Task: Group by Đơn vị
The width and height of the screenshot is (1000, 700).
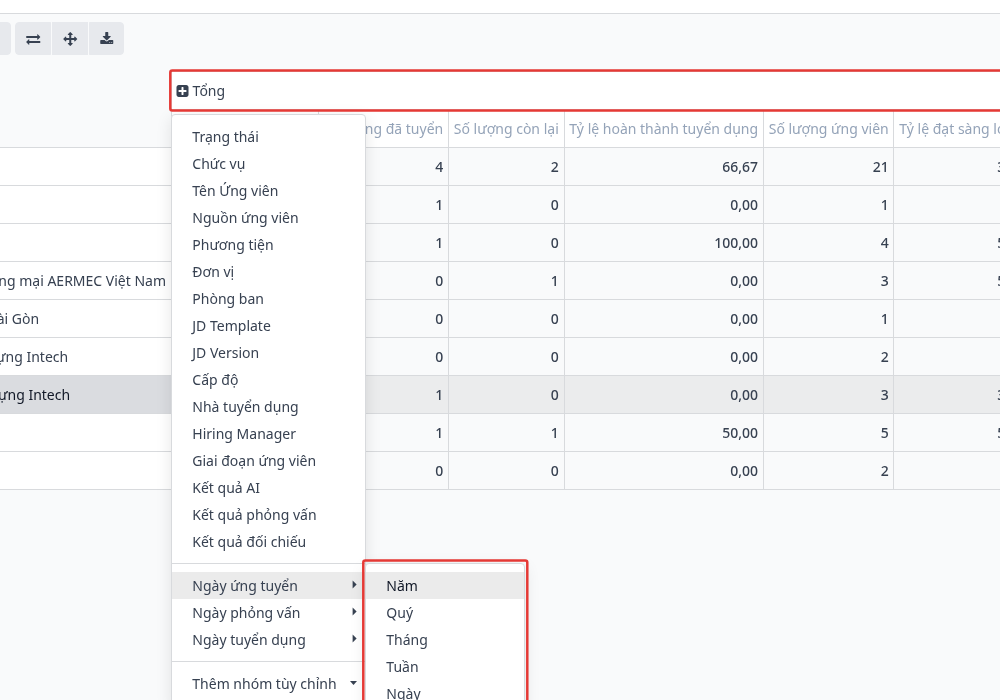Action: (x=268, y=272)
